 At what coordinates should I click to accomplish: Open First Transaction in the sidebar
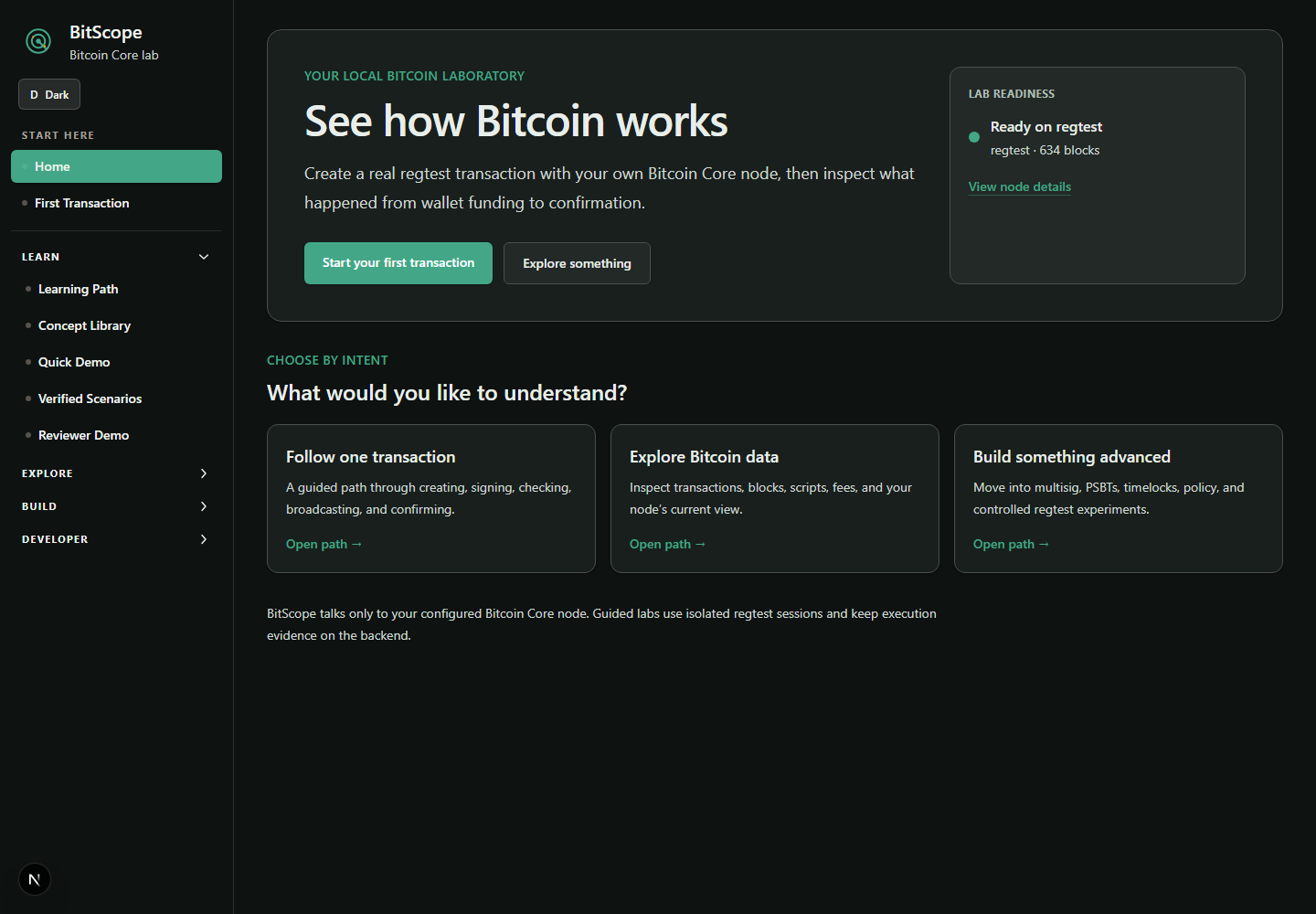pos(116,203)
